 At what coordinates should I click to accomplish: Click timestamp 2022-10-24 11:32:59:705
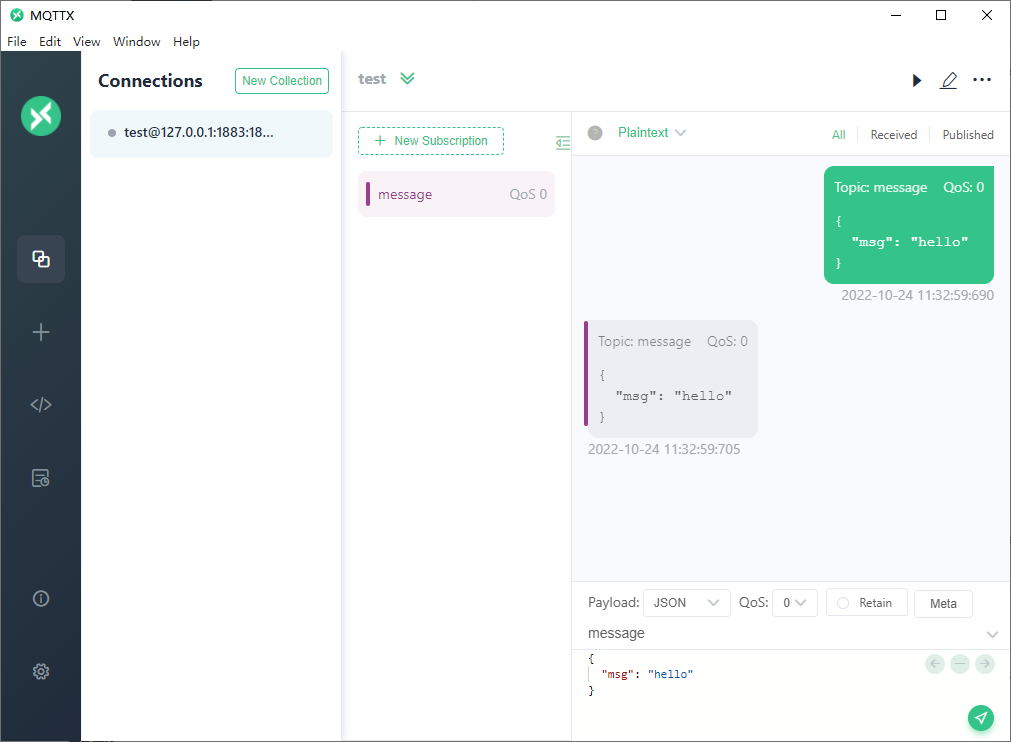click(x=663, y=449)
